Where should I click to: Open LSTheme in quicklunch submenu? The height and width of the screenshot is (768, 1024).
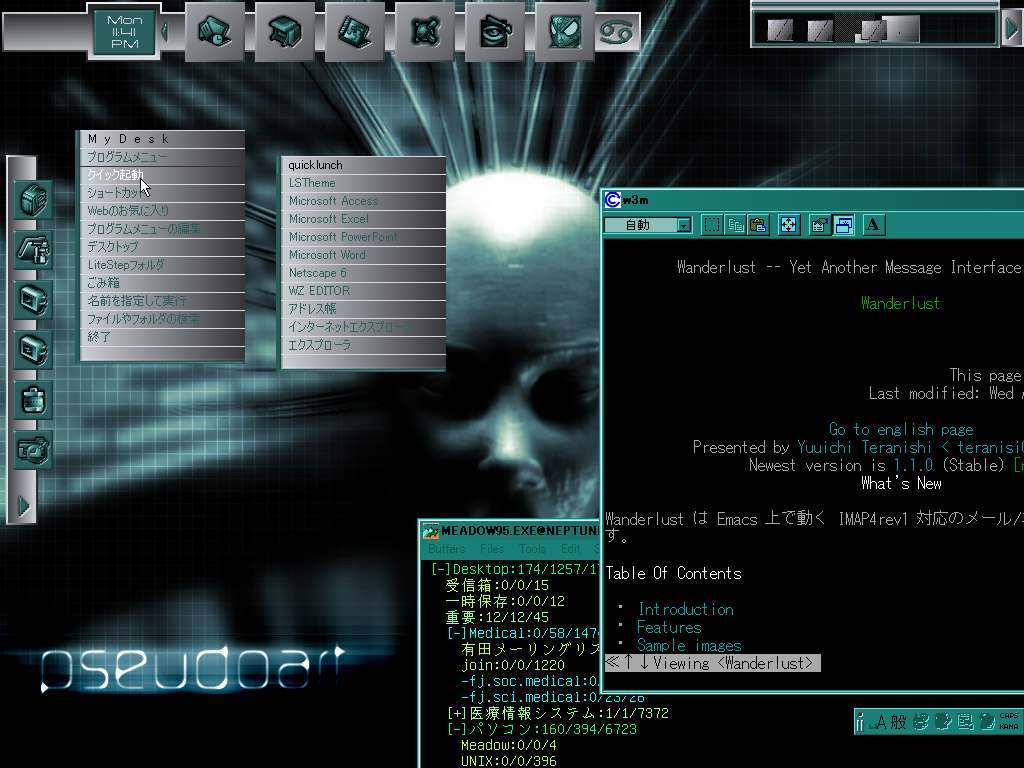coord(364,183)
